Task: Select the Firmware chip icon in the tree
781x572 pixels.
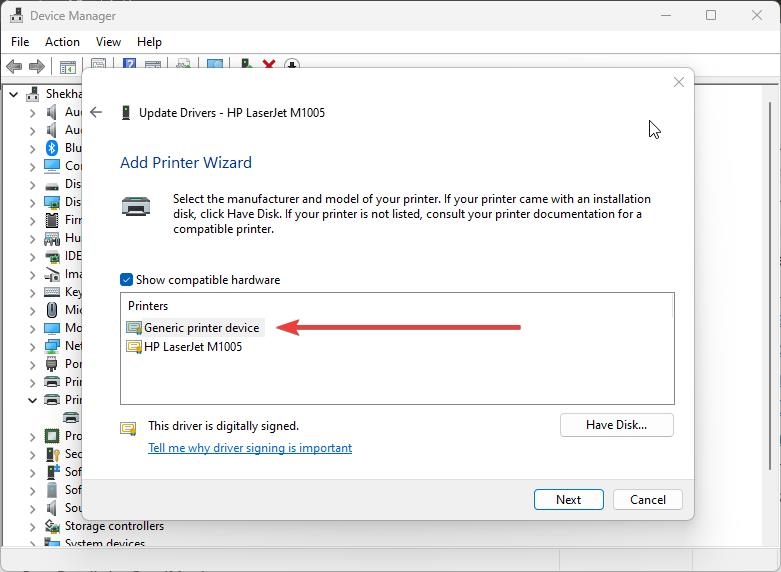Action: pos(52,220)
